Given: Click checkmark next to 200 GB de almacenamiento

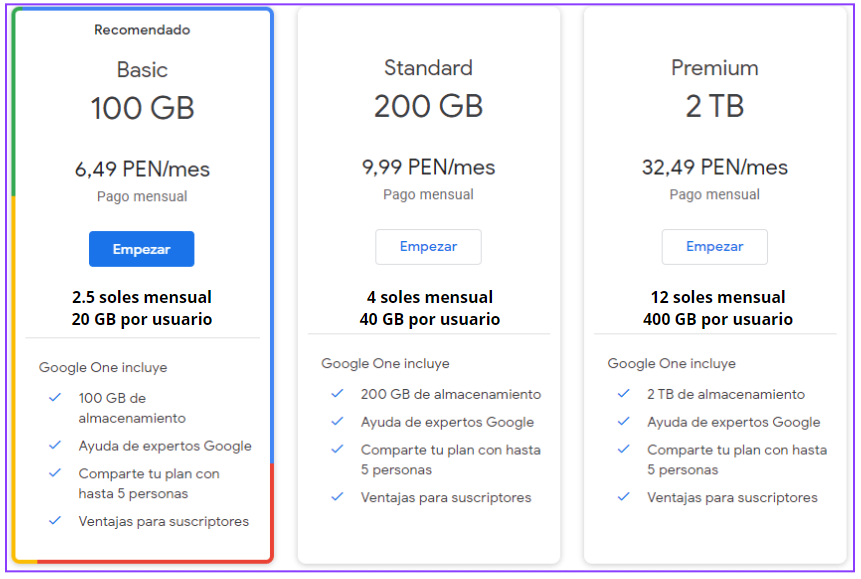Looking at the screenshot, I should click(338, 394).
